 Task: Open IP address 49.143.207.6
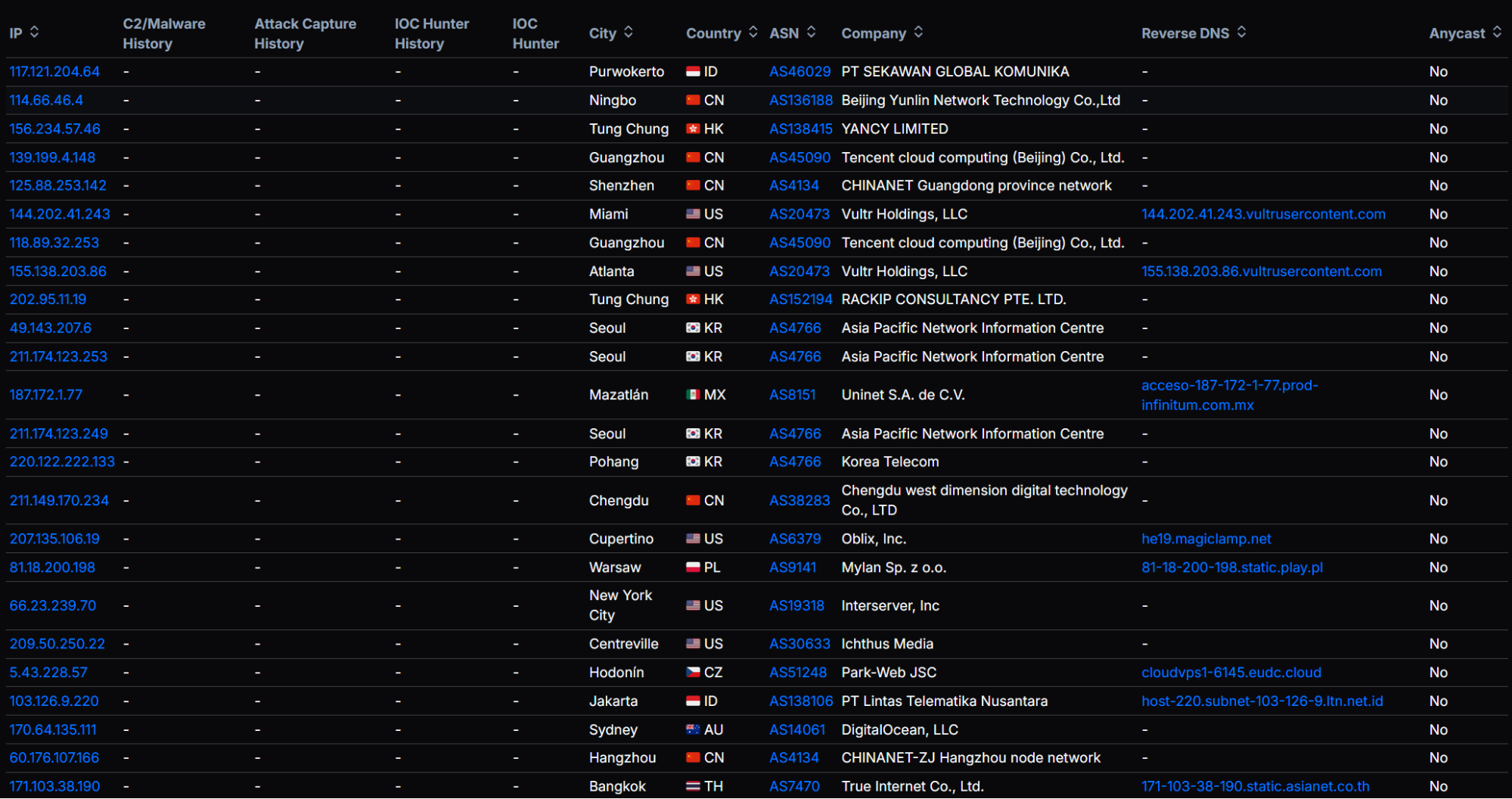click(x=50, y=328)
